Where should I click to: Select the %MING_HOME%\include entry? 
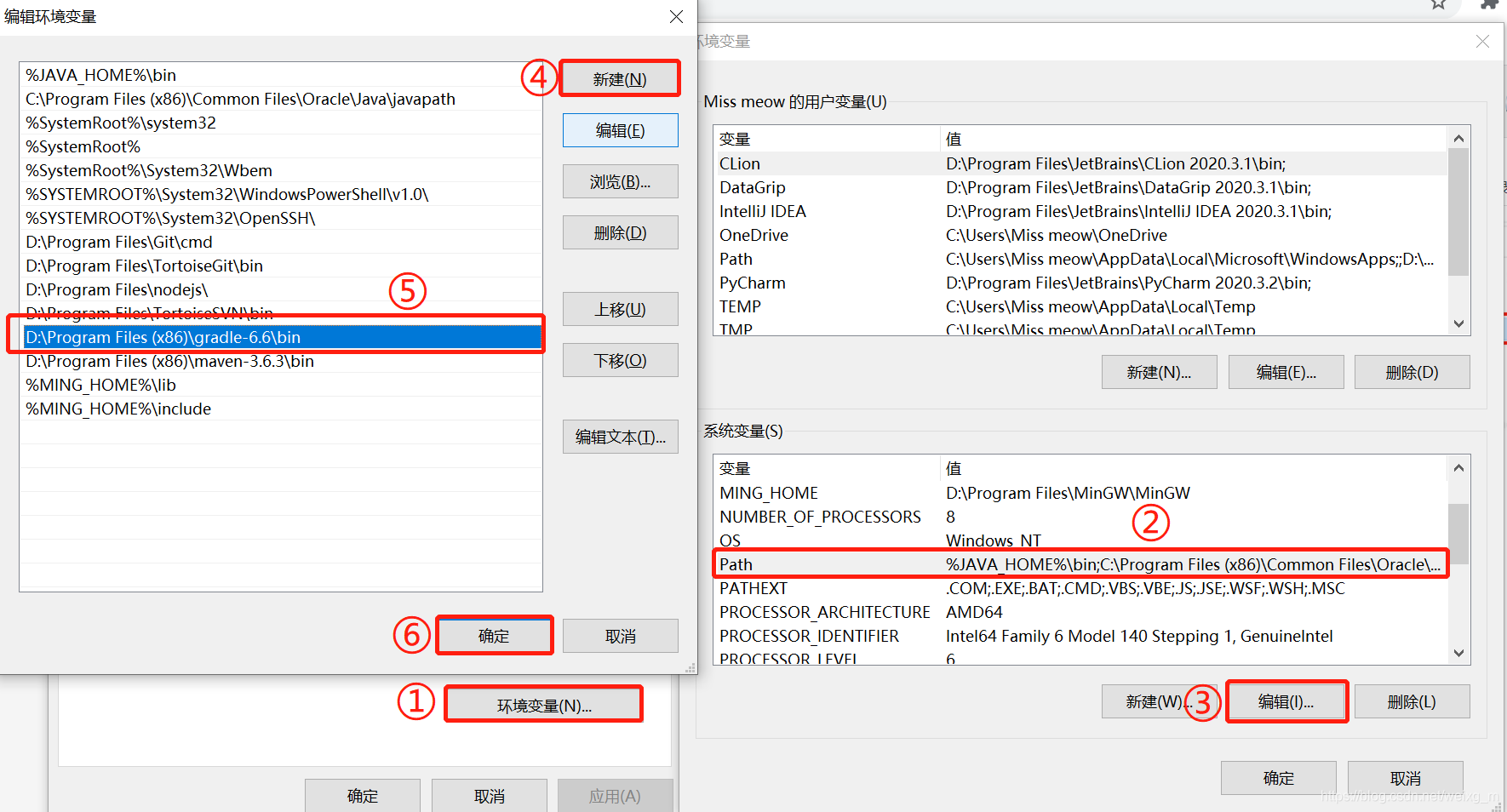pos(281,409)
